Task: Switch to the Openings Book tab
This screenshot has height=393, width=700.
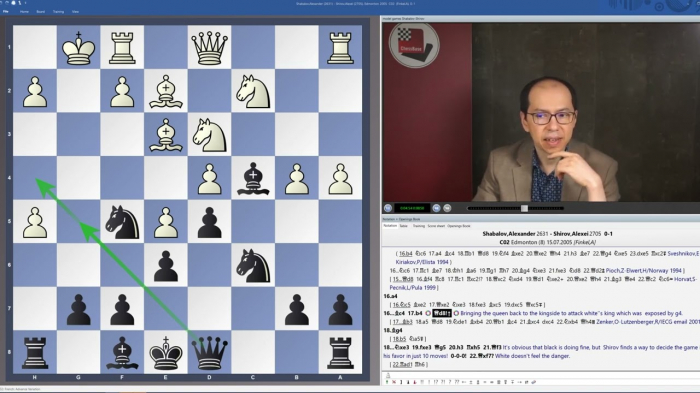Action: pyautogui.click(x=458, y=226)
